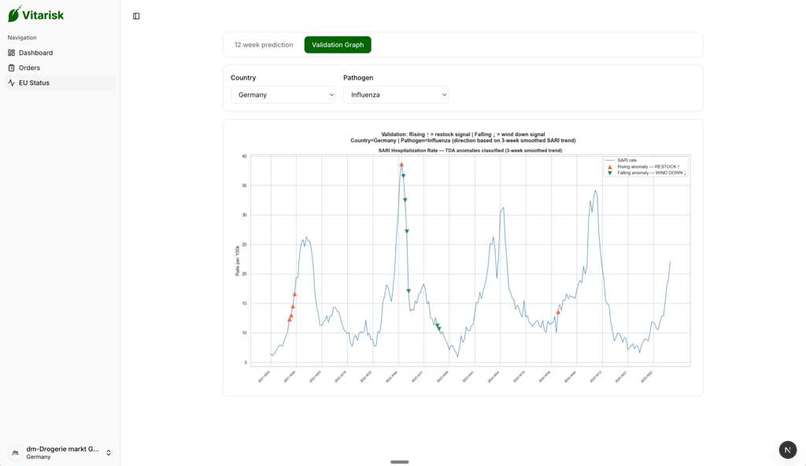Click the Germany text under dm-Drogerie markt
The height and width of the screenshot is (466, 806).
pos(39,457)
